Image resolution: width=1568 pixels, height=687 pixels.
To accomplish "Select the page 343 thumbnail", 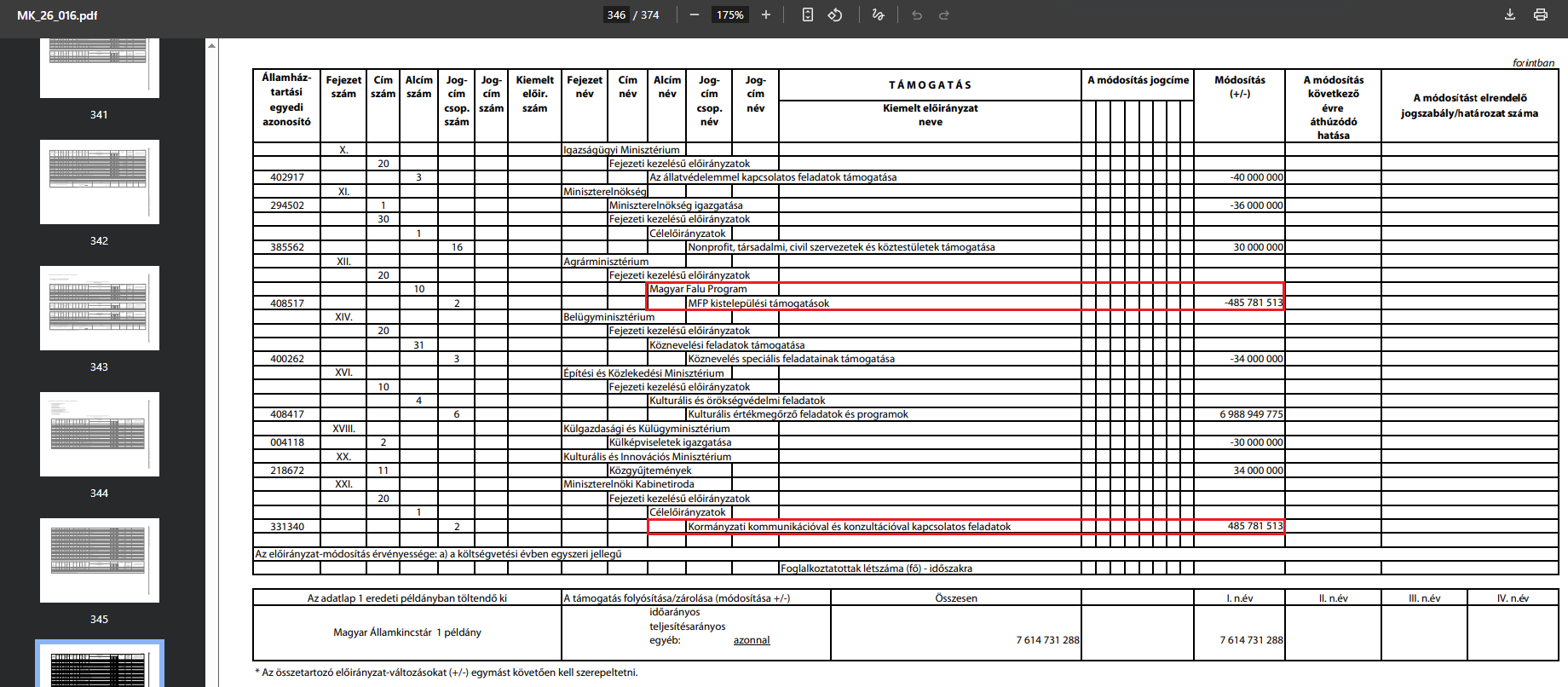I will coord(100,308).
